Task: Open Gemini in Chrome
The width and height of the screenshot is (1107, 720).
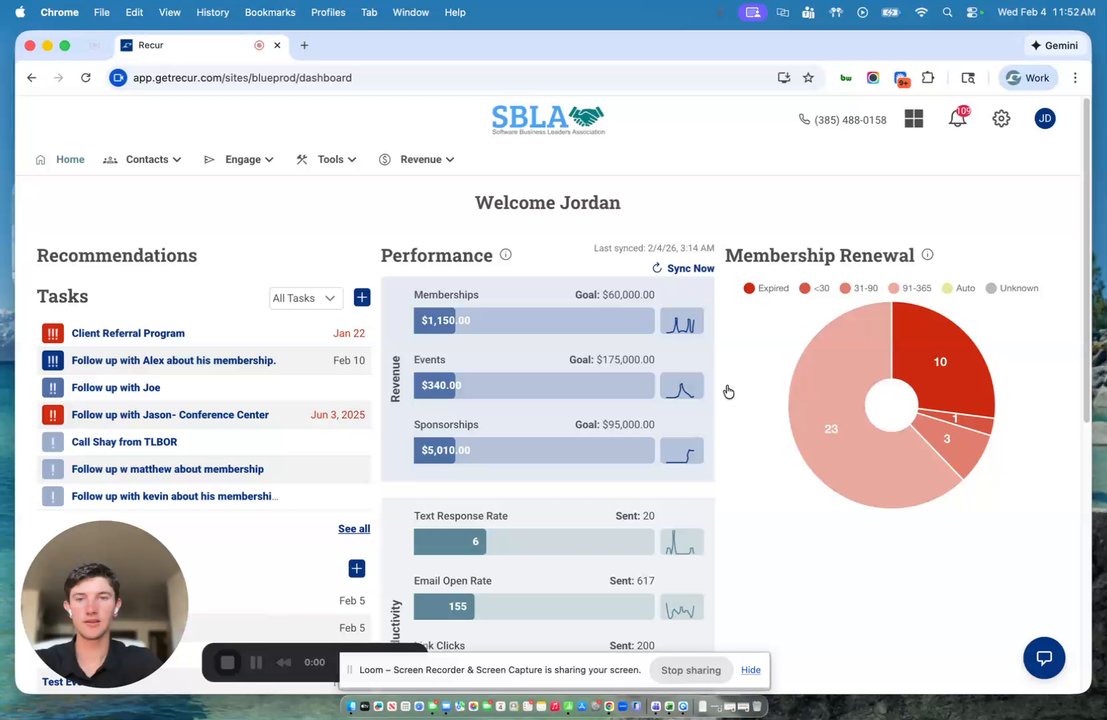Action: (1054, 45)
